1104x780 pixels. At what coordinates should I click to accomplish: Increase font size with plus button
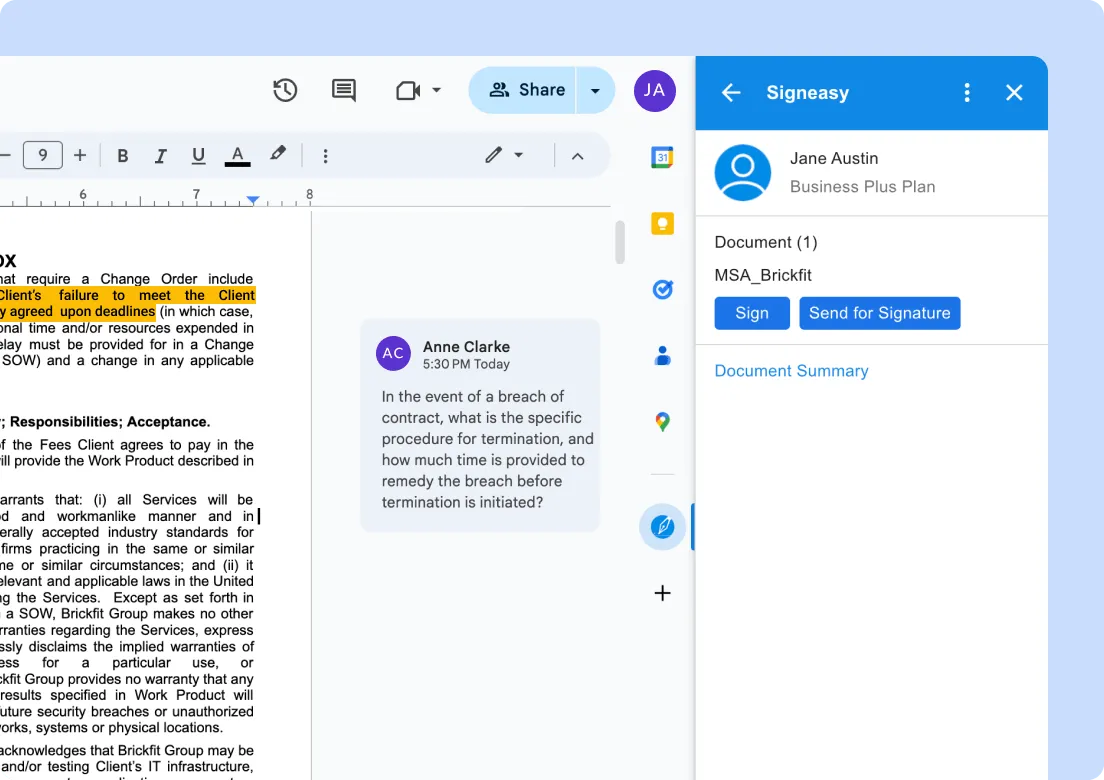(x=80, y=155)
